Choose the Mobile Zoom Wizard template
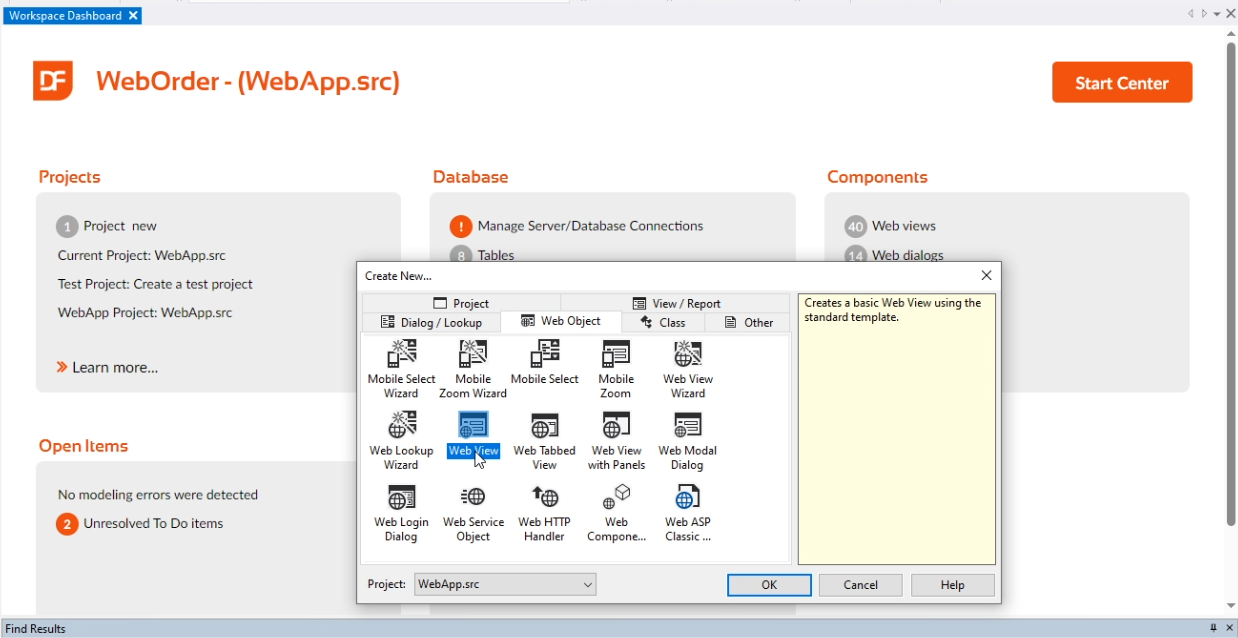The image size is (1238, 638). point(473,356)
